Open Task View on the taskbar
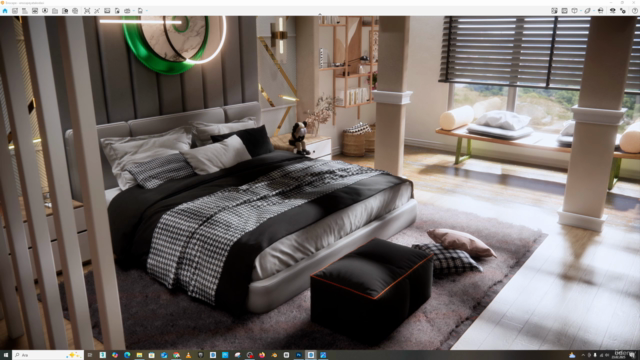 tap(90, 355)
